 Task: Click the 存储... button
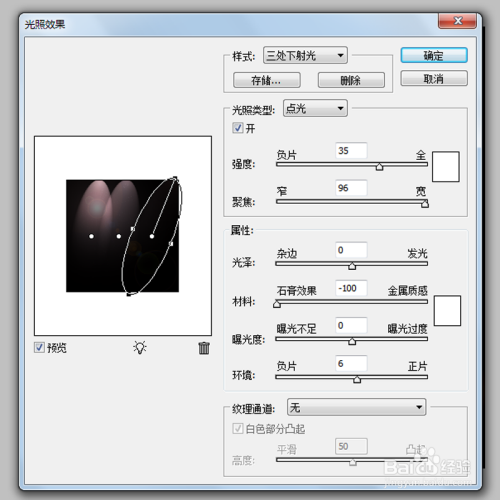(x=267, y=80)
